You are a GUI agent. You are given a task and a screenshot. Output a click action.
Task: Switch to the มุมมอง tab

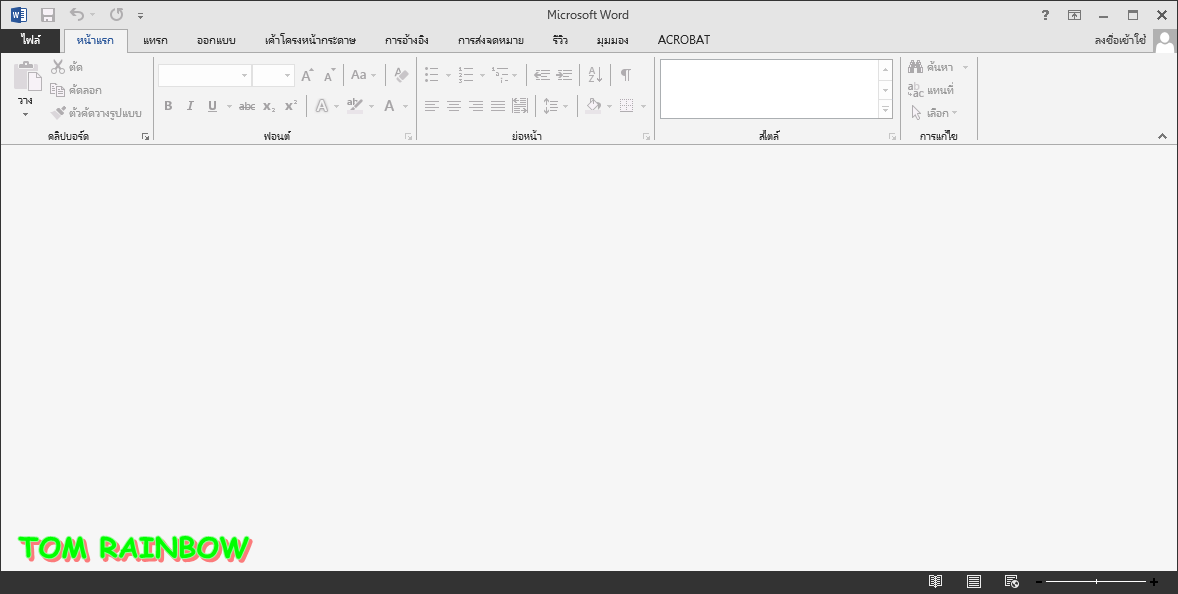click(x=612, y=41)
